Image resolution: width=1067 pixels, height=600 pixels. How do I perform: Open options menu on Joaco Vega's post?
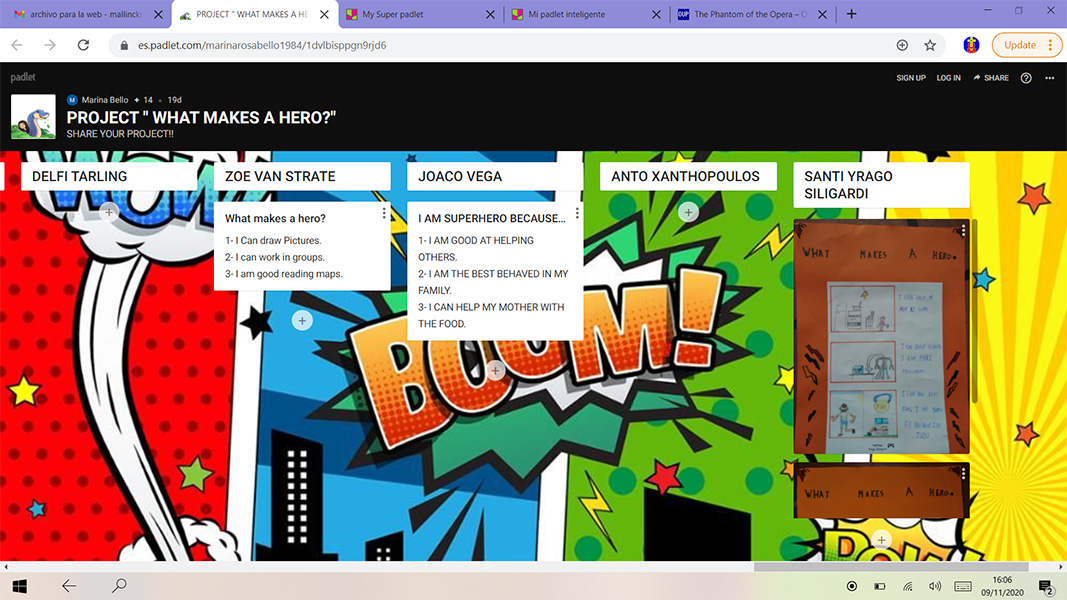click(577, 213)
